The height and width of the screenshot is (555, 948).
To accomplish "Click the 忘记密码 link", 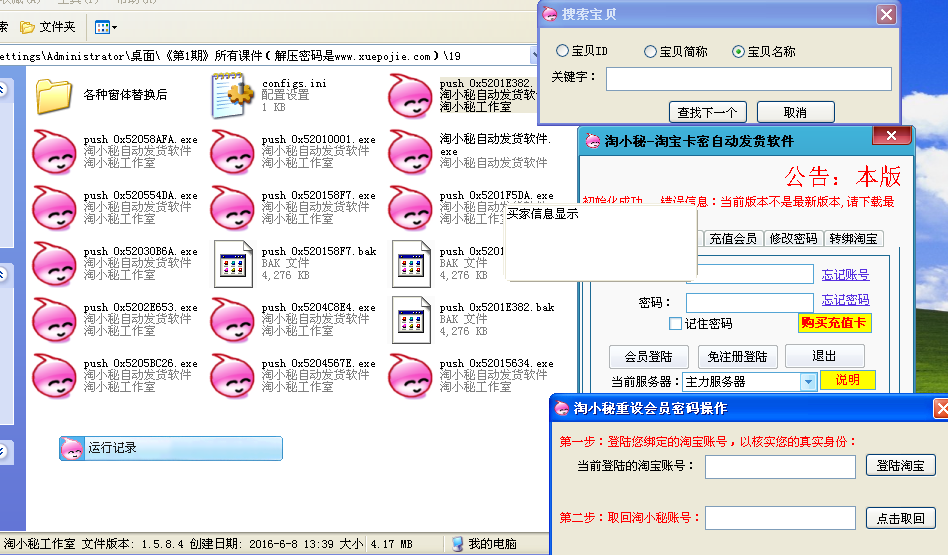I will pos(845,300).
